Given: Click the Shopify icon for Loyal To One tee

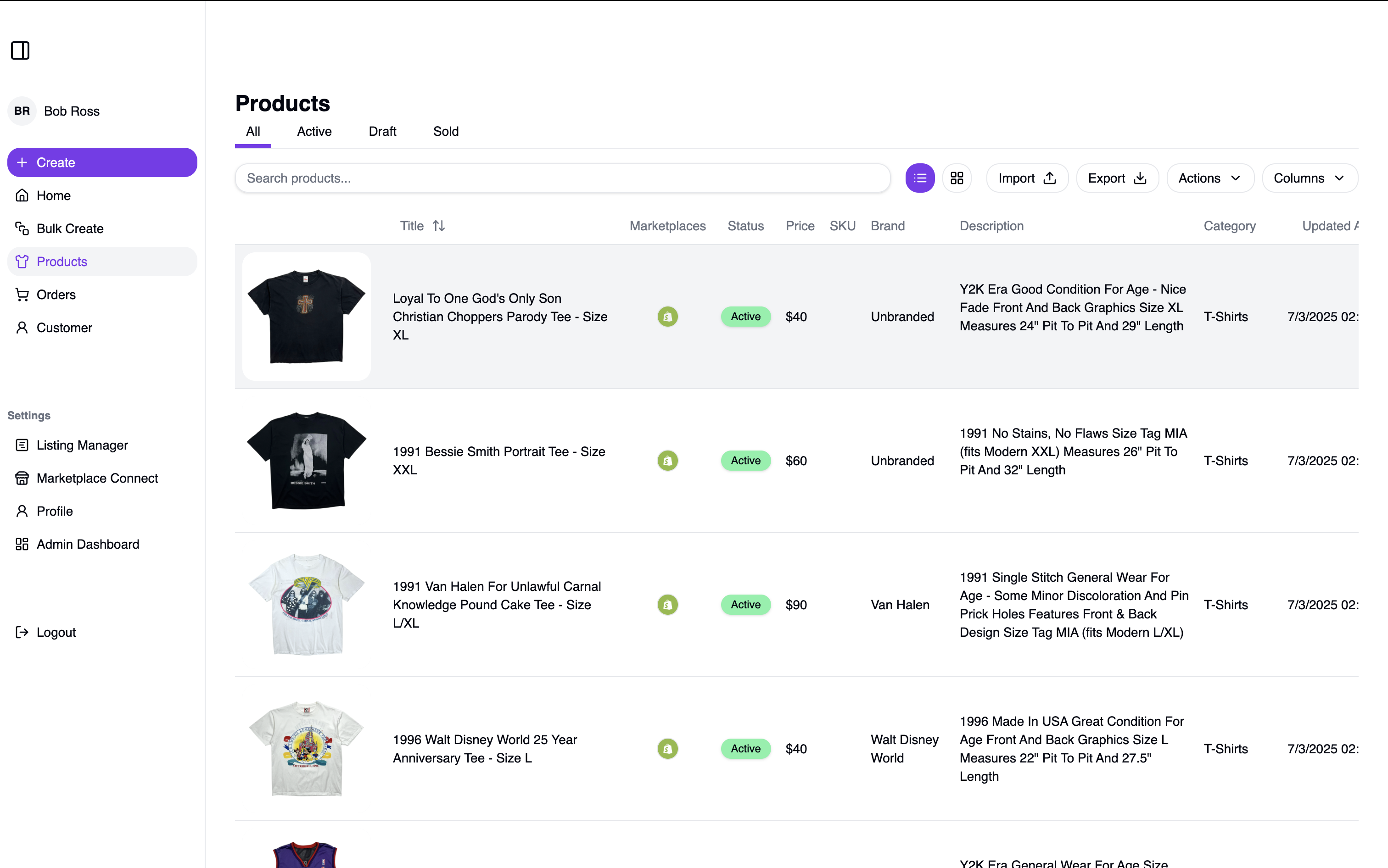Looking at the screenshot, I should click(x=667, y=316).
